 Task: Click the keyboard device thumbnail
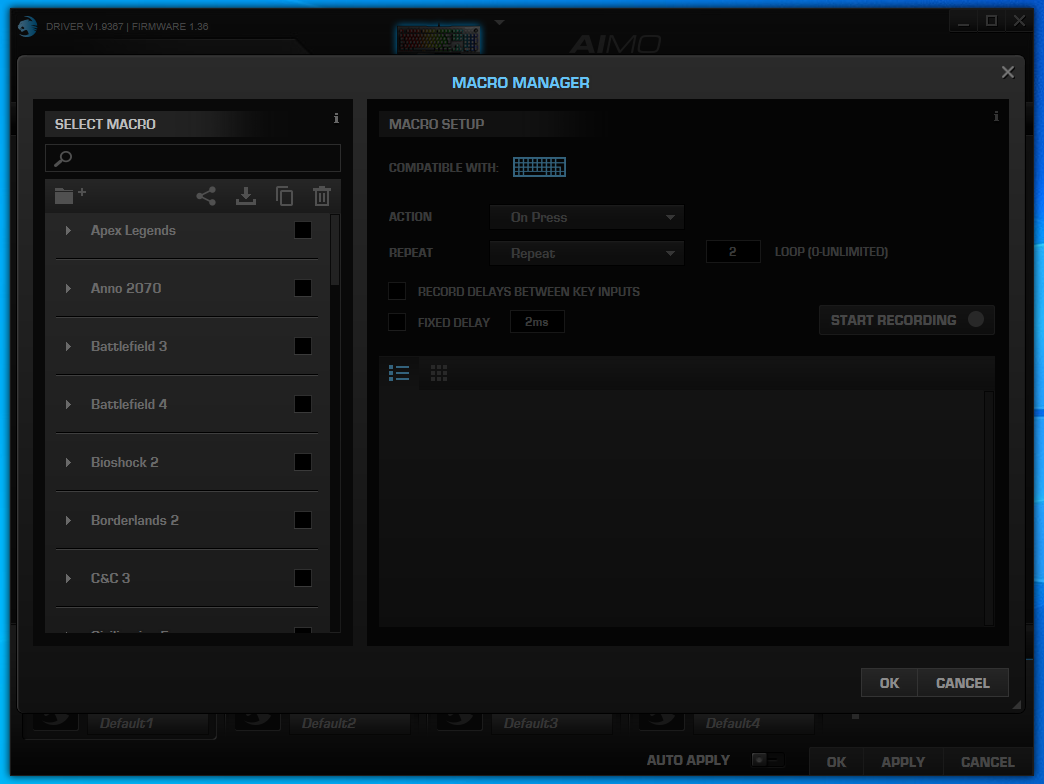click(439, 39)
